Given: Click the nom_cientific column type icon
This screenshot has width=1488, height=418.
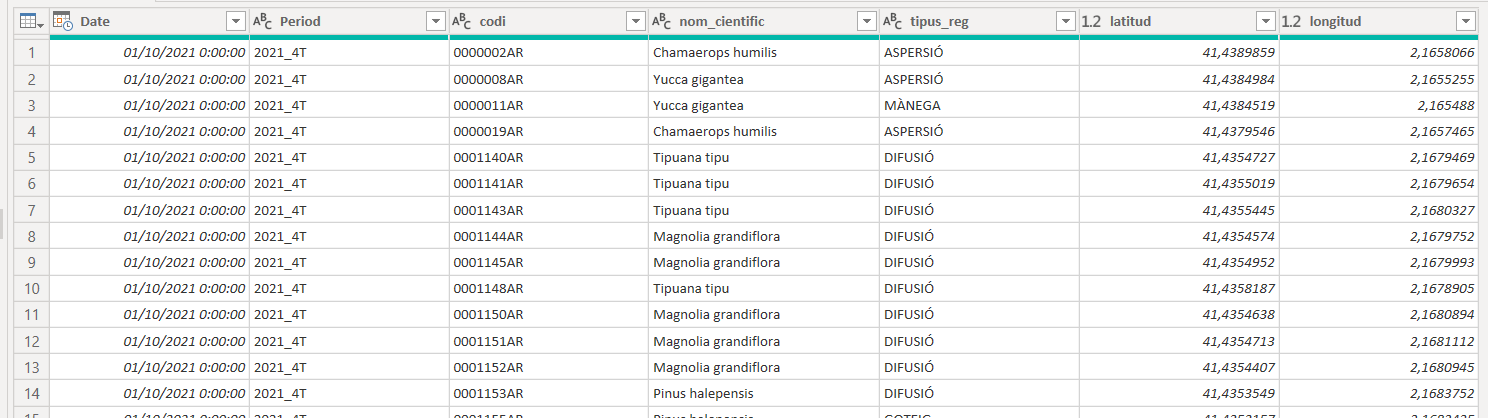Looking at the screenshot, I should pos(661,21).
